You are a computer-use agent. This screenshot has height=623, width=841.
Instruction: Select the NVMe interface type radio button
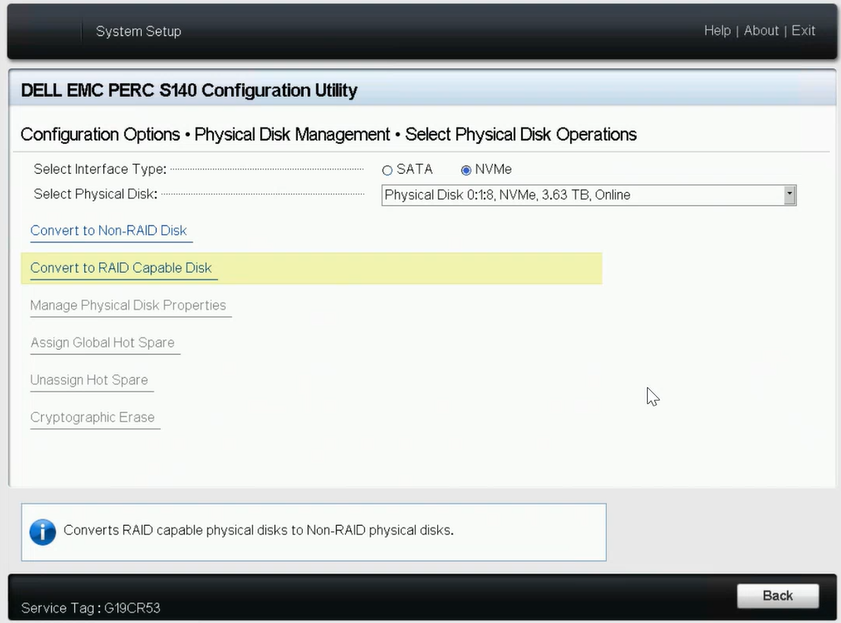coord(466,170)
